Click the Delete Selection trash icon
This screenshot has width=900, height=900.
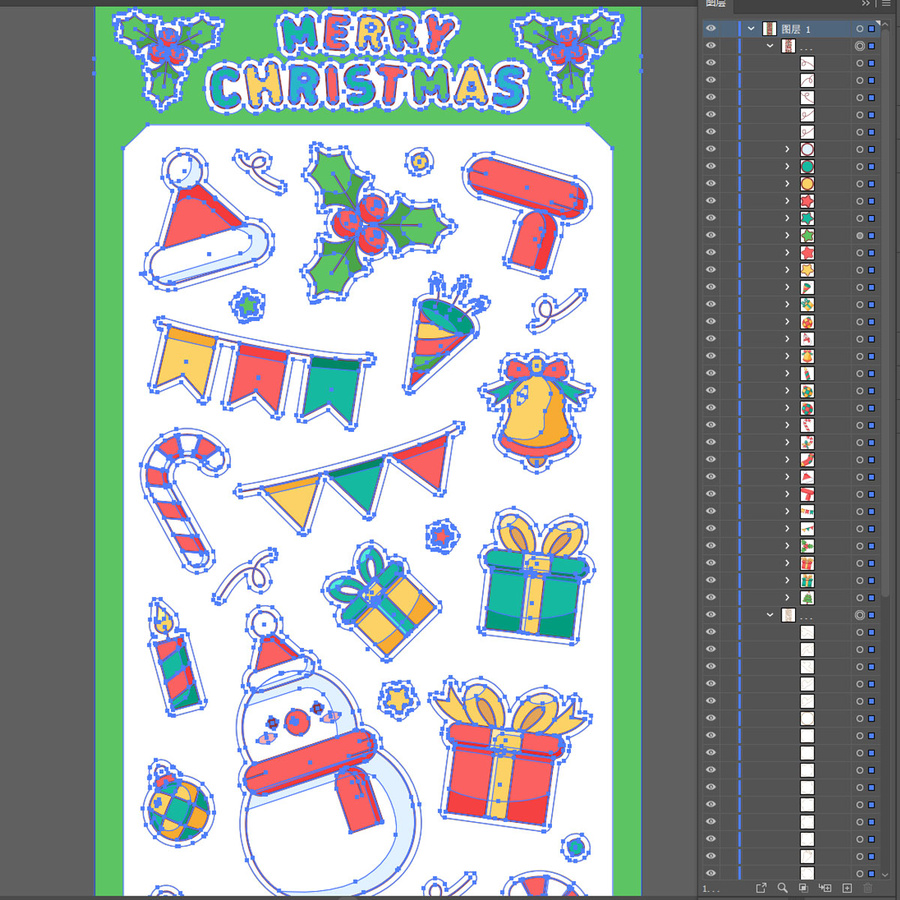[868, 888]
